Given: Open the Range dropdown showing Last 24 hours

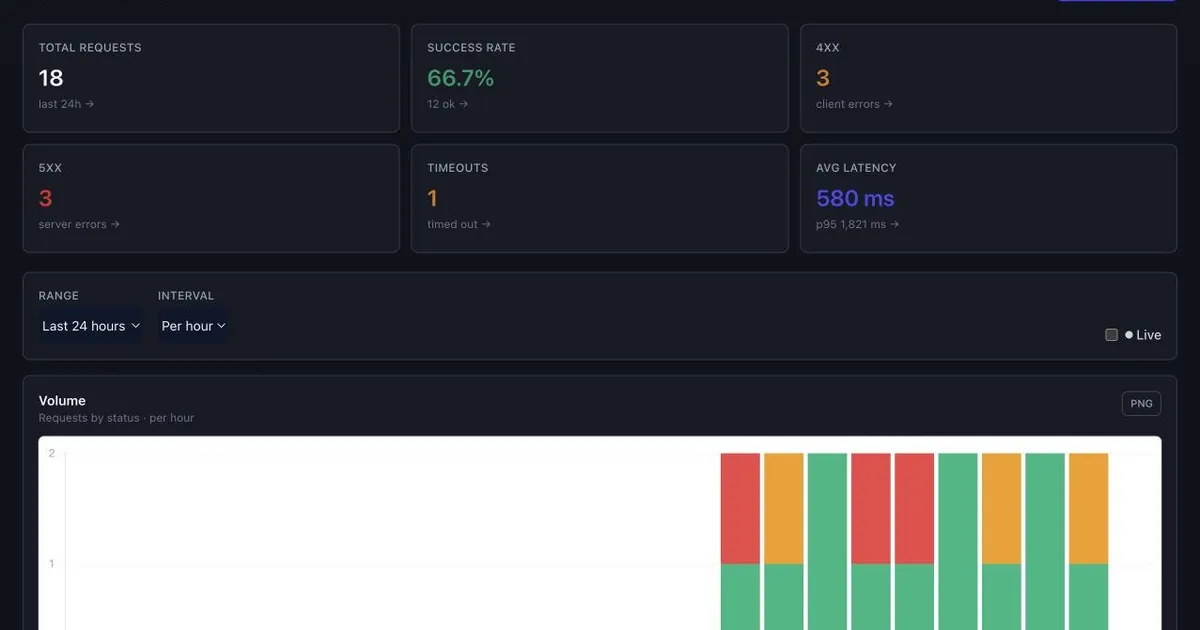Looking at the screenshot, I should (91, 326).
